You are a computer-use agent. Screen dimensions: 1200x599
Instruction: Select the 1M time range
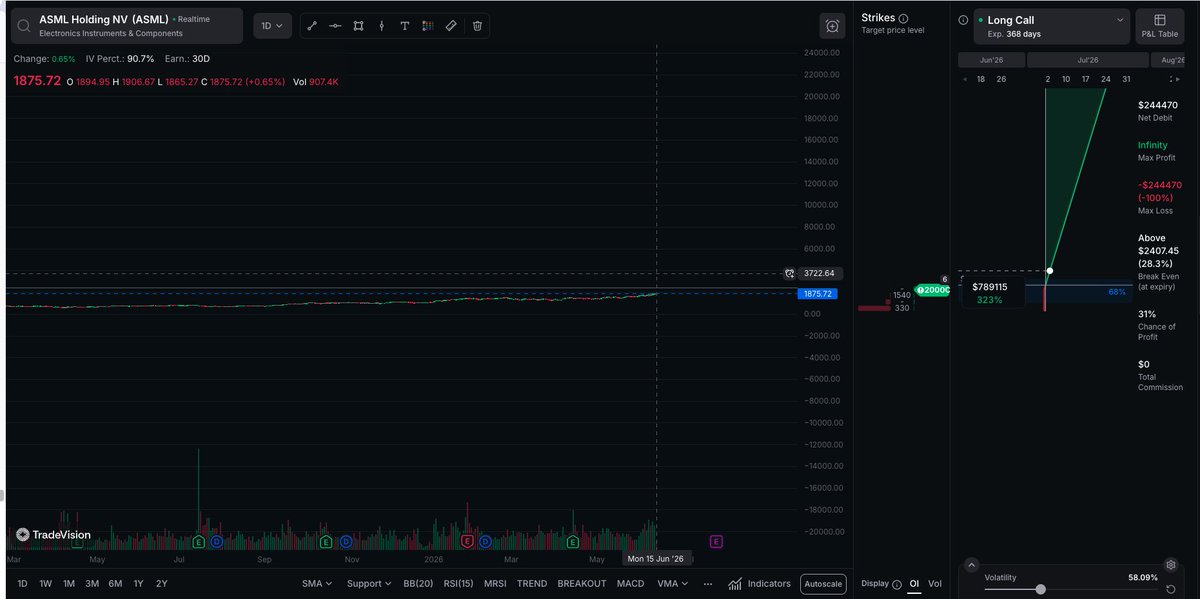[x=69, y=583]
